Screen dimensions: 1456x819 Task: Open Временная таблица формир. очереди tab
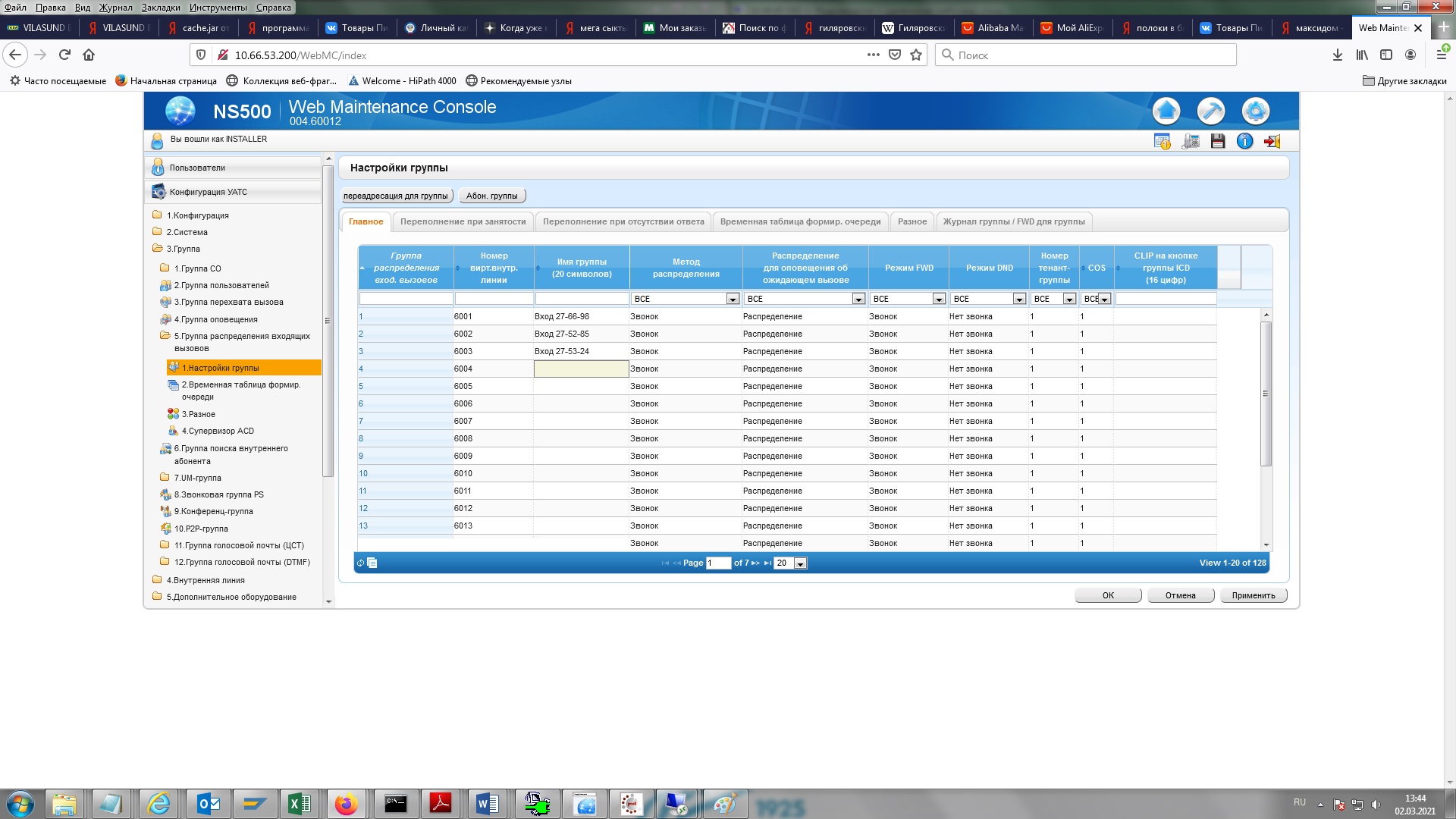pyautogui.click(x=800, y=221)
